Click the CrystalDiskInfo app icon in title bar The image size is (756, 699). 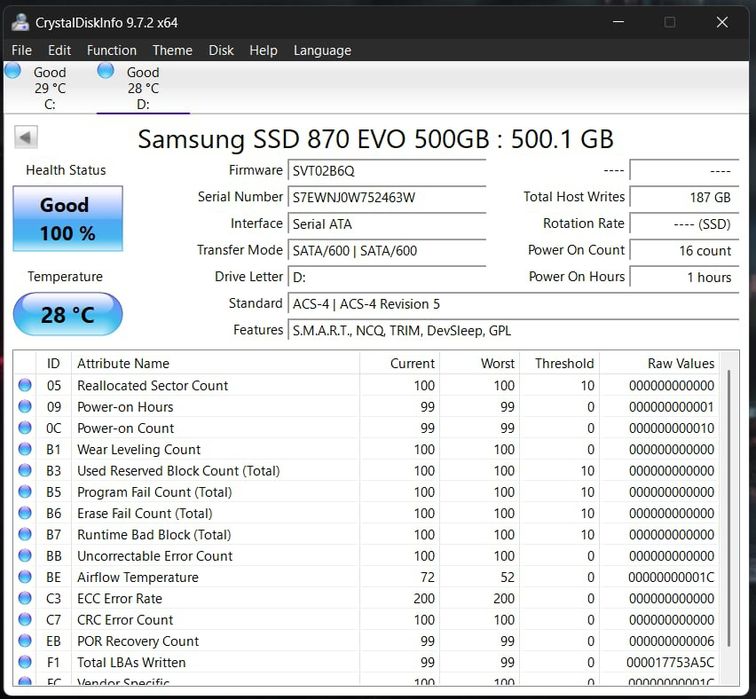[x=20, y=22]
